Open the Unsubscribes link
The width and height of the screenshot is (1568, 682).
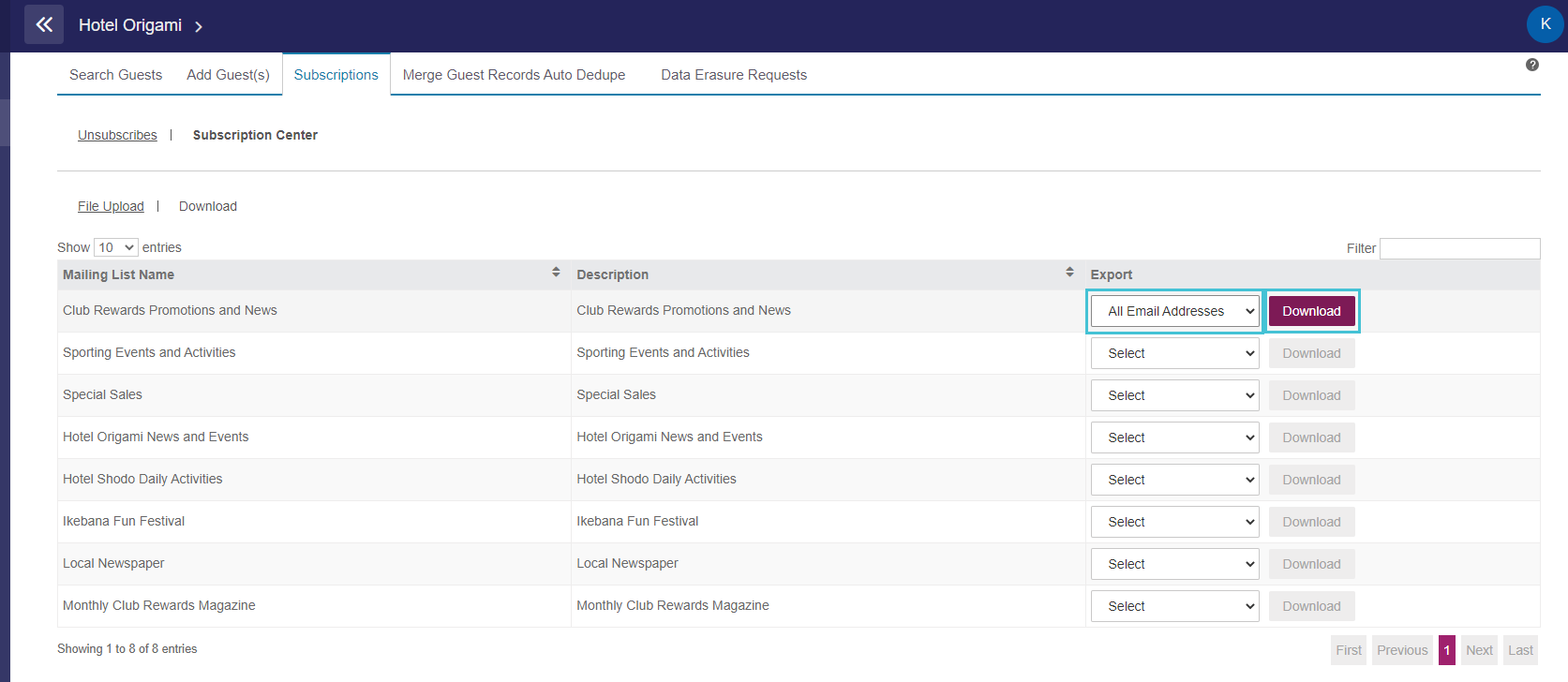tap(117, 135)
